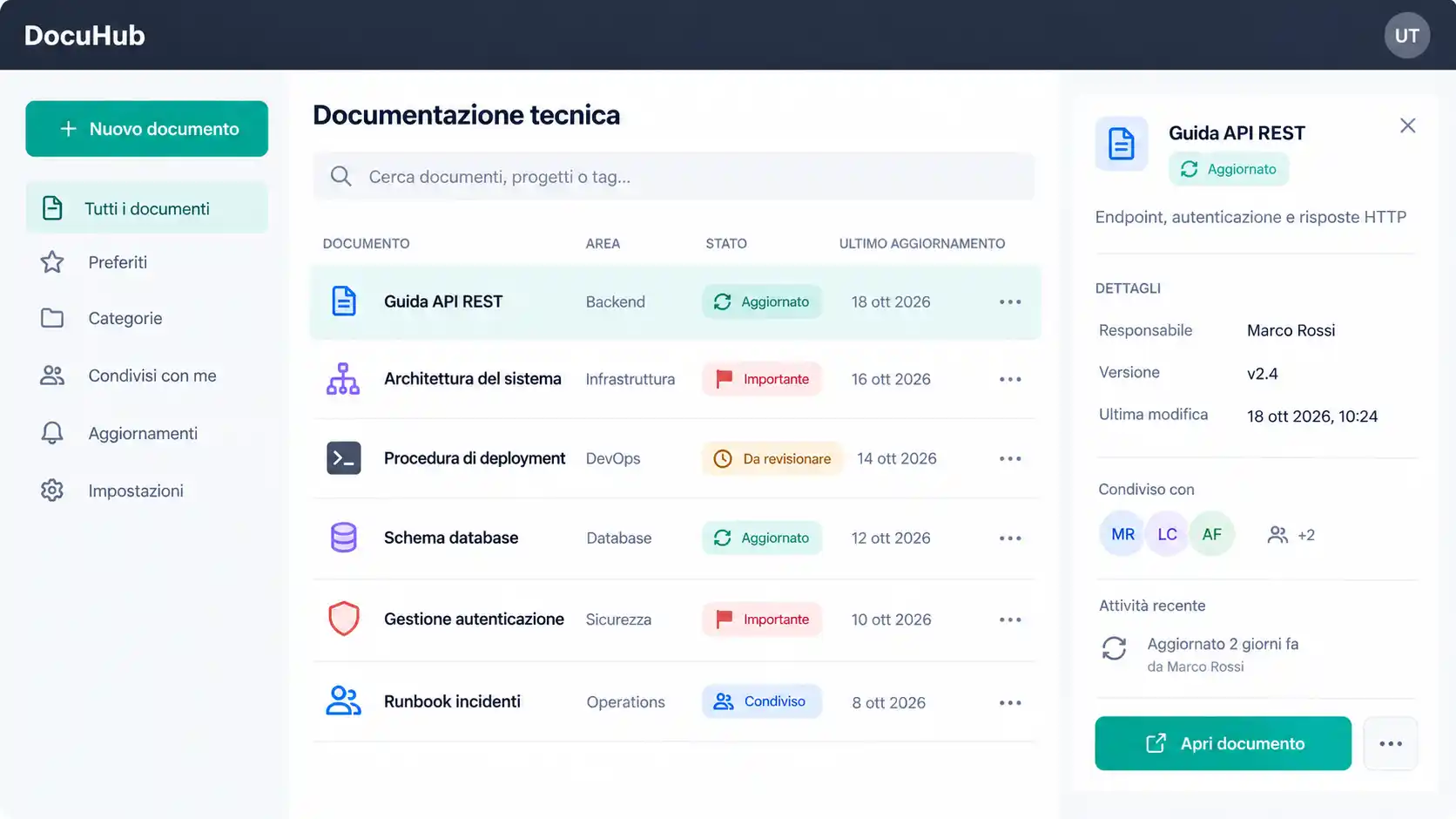Click the Architettura del sistema network icon

pyautogui.click(x=343, y=379)
